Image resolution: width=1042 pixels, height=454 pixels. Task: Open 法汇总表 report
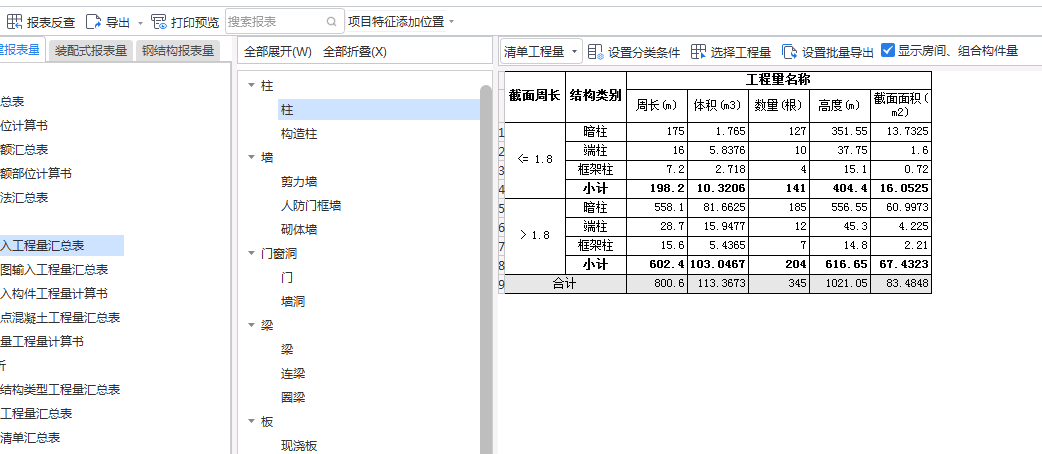pos(25,197)
